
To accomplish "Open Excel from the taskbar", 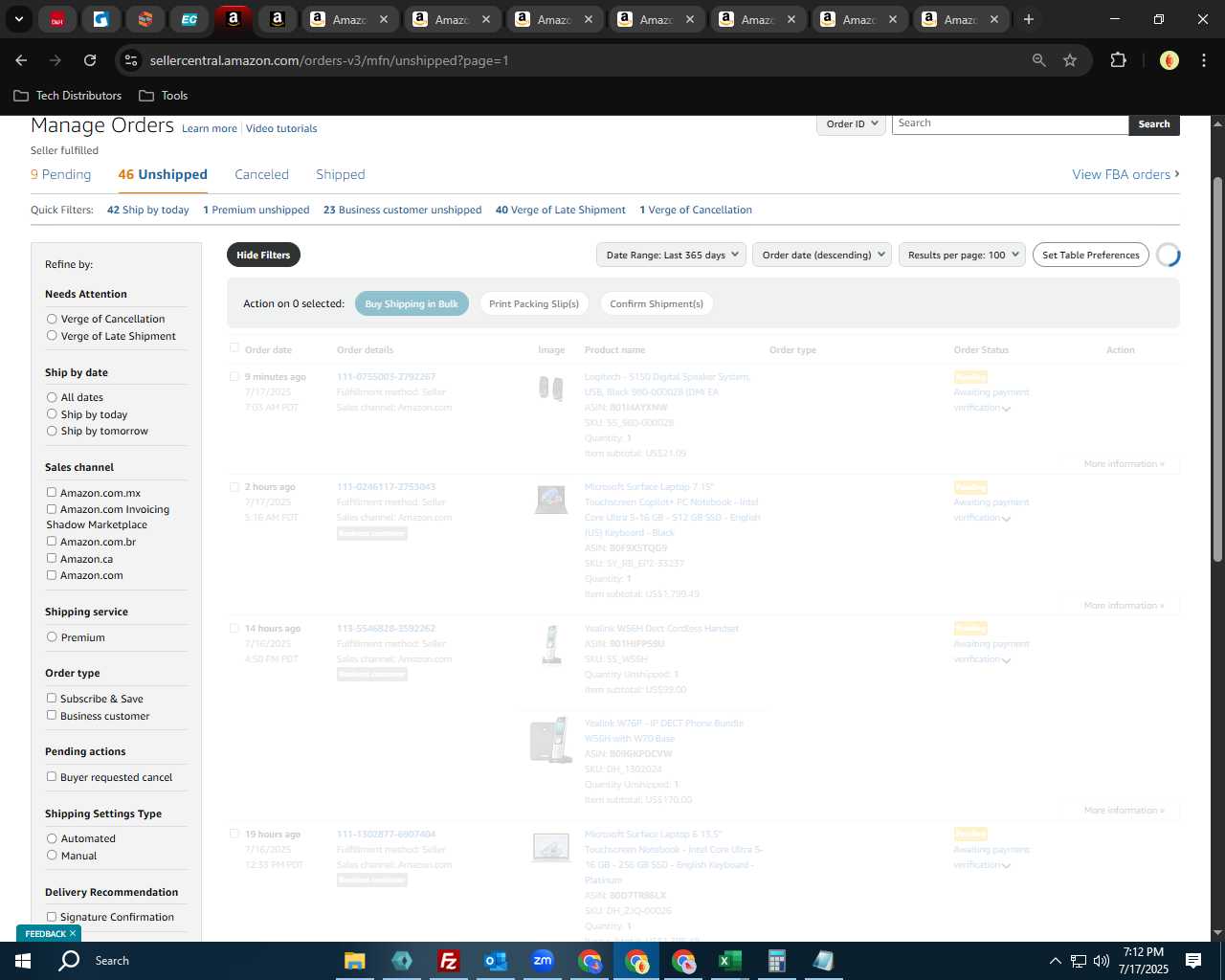I will [x=729, y=961].
